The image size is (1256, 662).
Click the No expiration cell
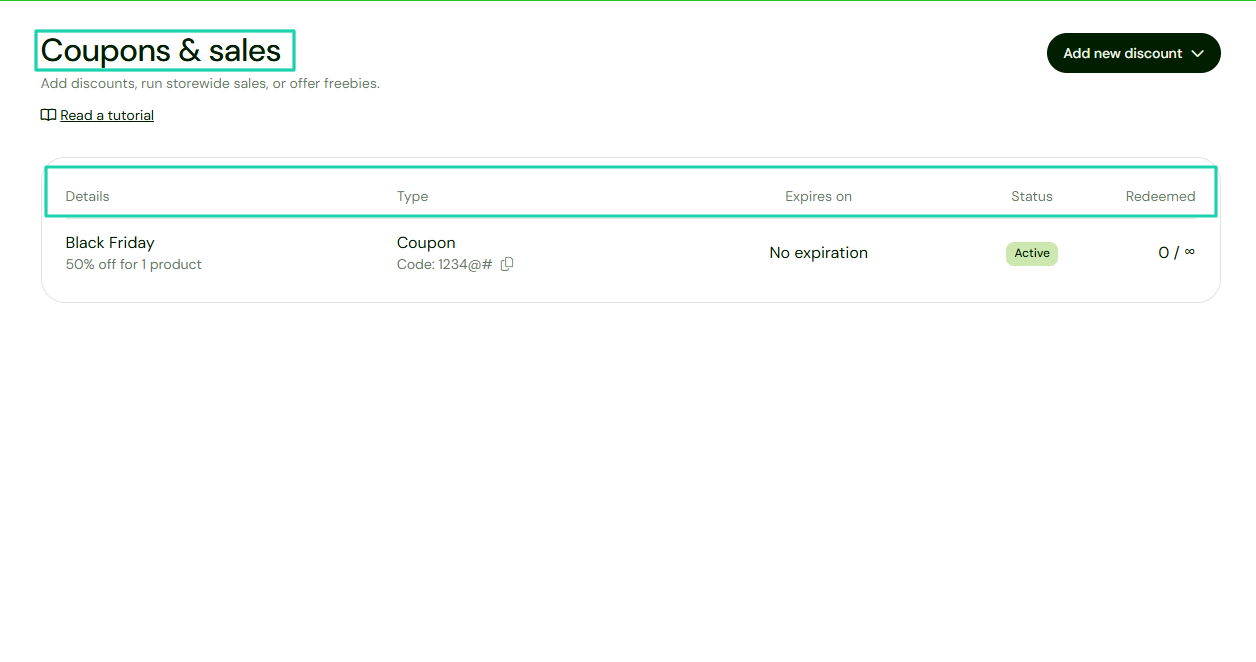point(819,253)
